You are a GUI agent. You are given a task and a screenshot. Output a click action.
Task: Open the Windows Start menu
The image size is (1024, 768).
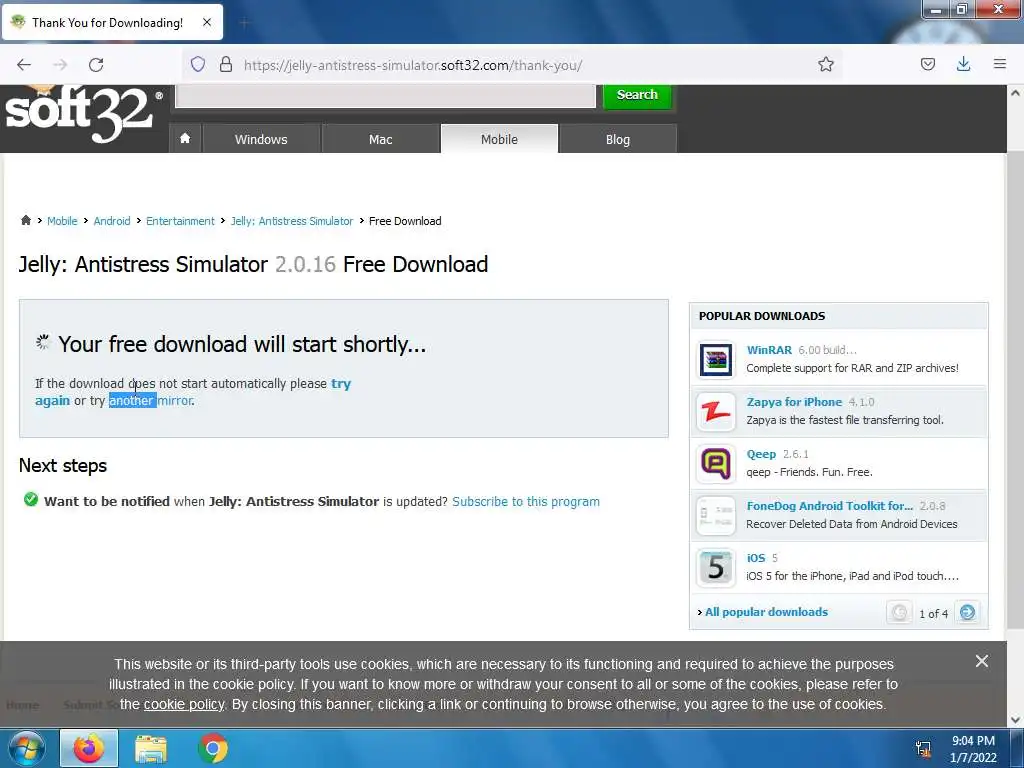tap(26, 748)
